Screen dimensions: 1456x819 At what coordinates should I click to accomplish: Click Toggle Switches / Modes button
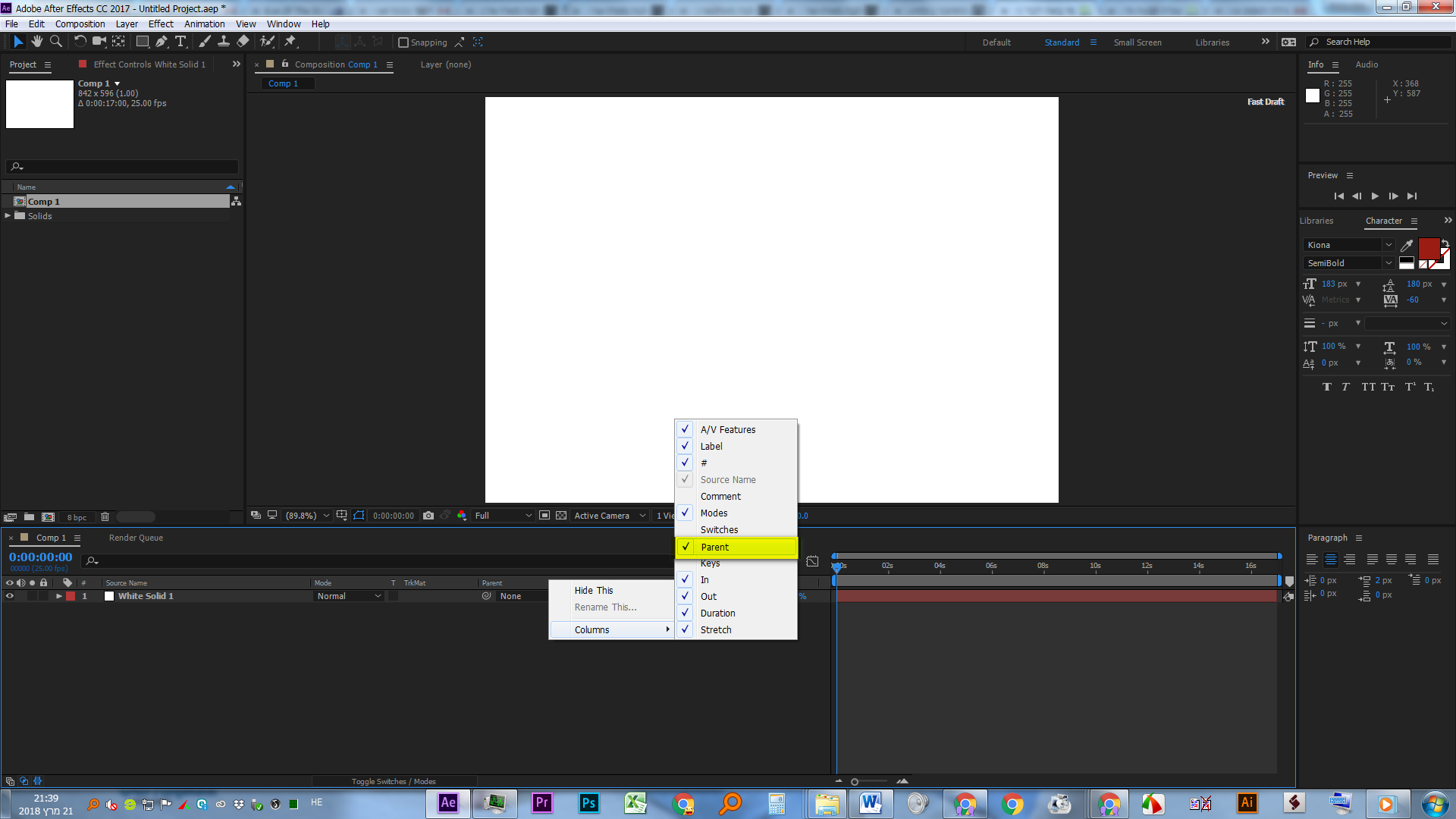(394, 781)
